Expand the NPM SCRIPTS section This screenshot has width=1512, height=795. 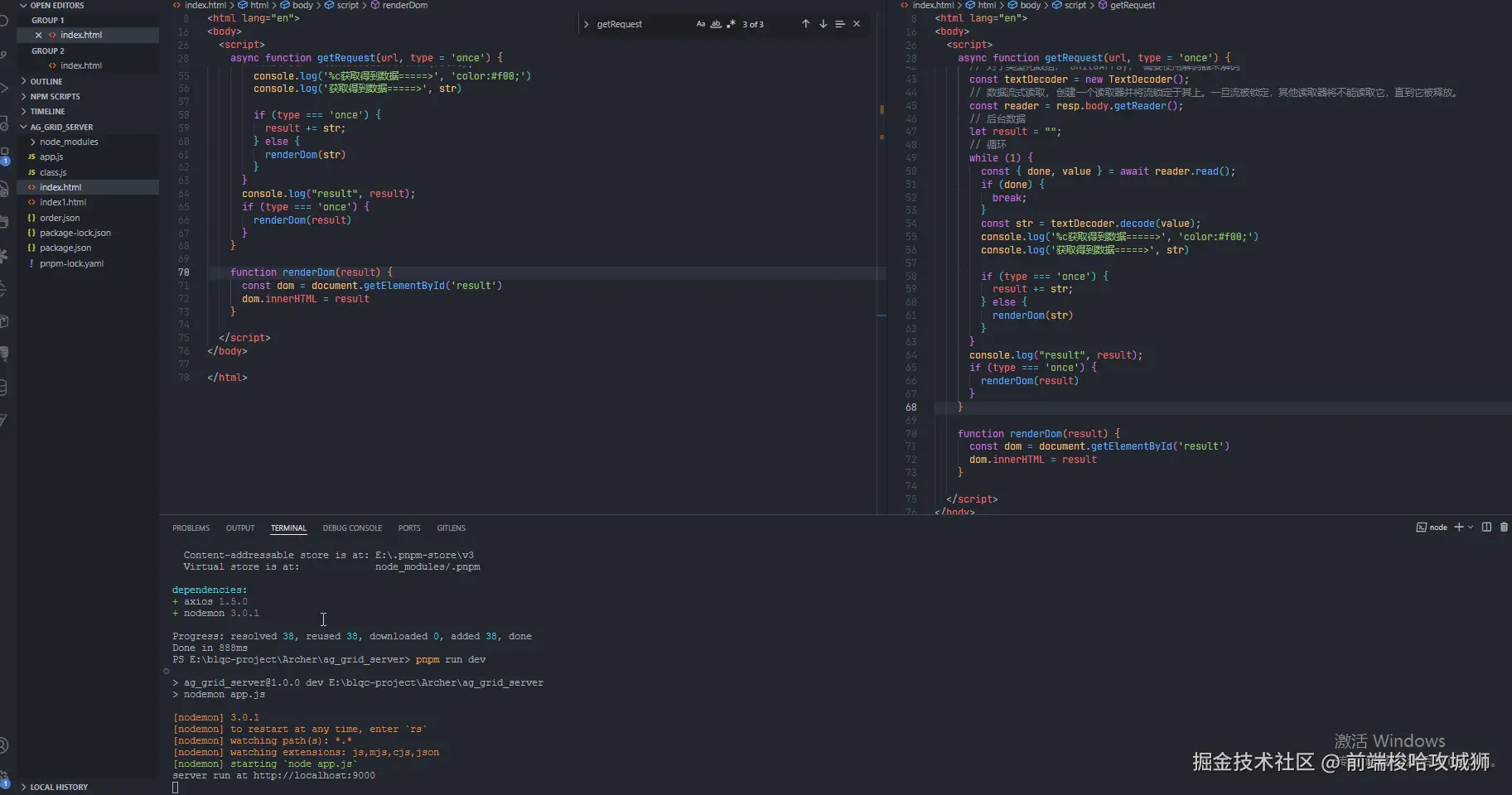[55, 96]
